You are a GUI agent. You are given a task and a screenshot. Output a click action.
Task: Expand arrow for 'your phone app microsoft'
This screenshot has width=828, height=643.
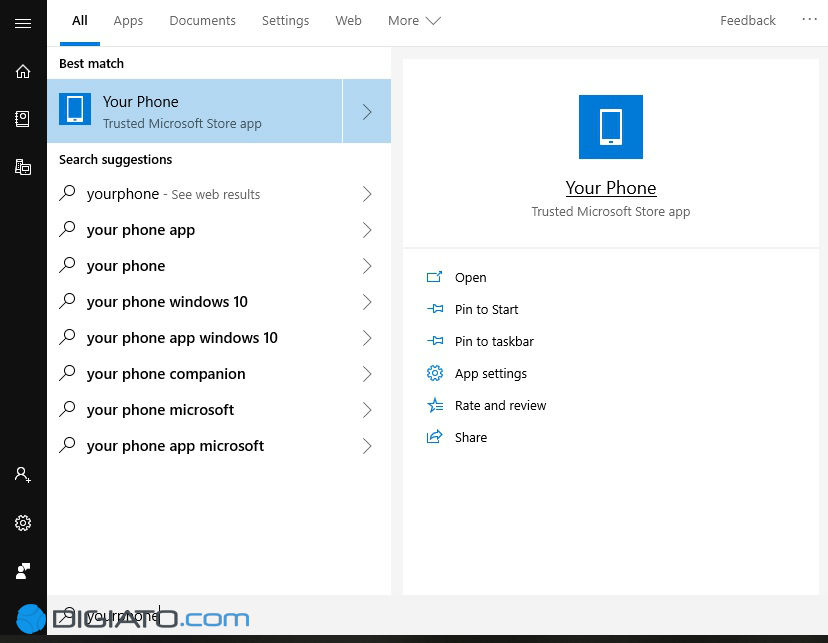tap(367, 446)
